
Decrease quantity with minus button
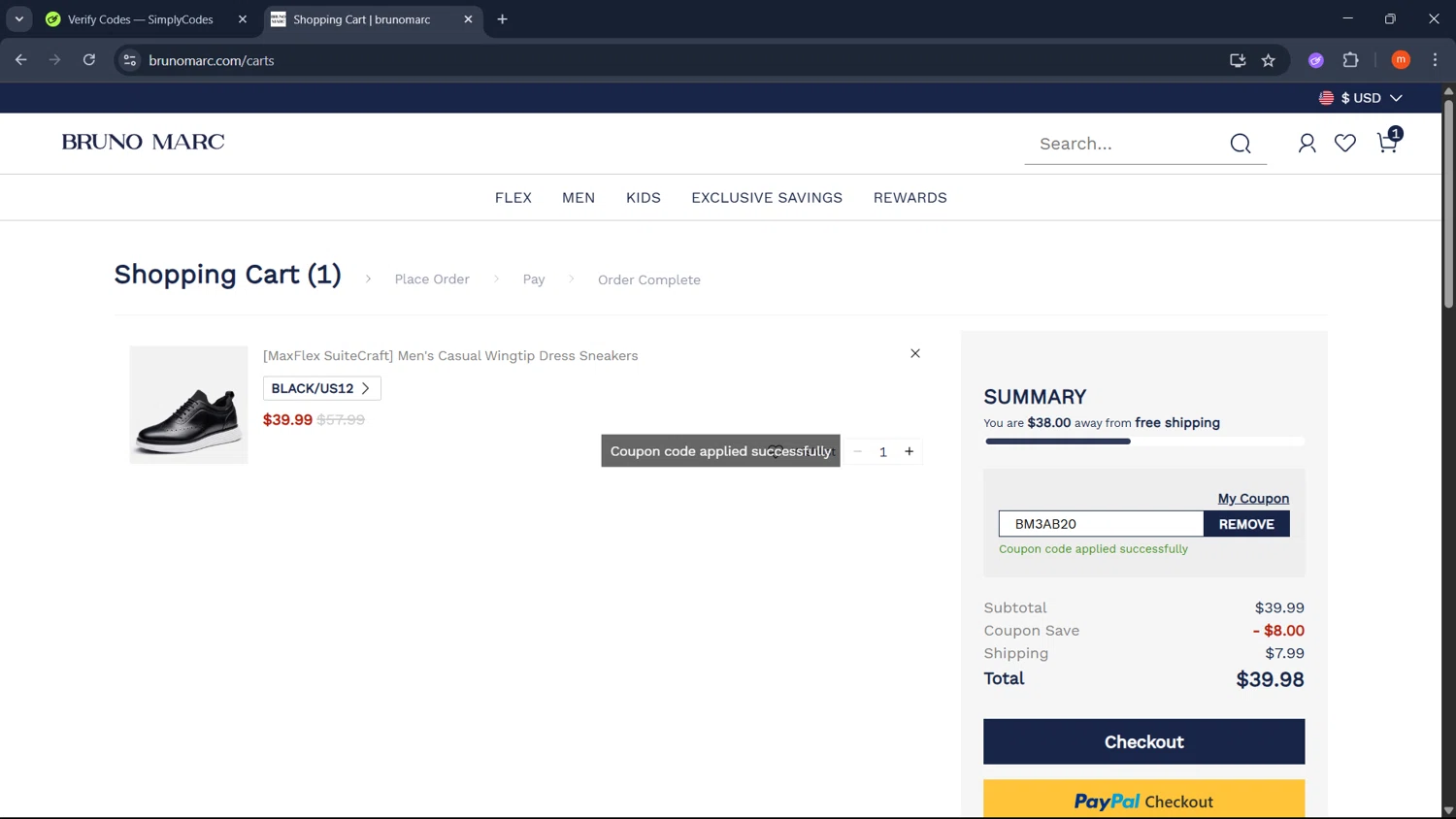[857, 451]
